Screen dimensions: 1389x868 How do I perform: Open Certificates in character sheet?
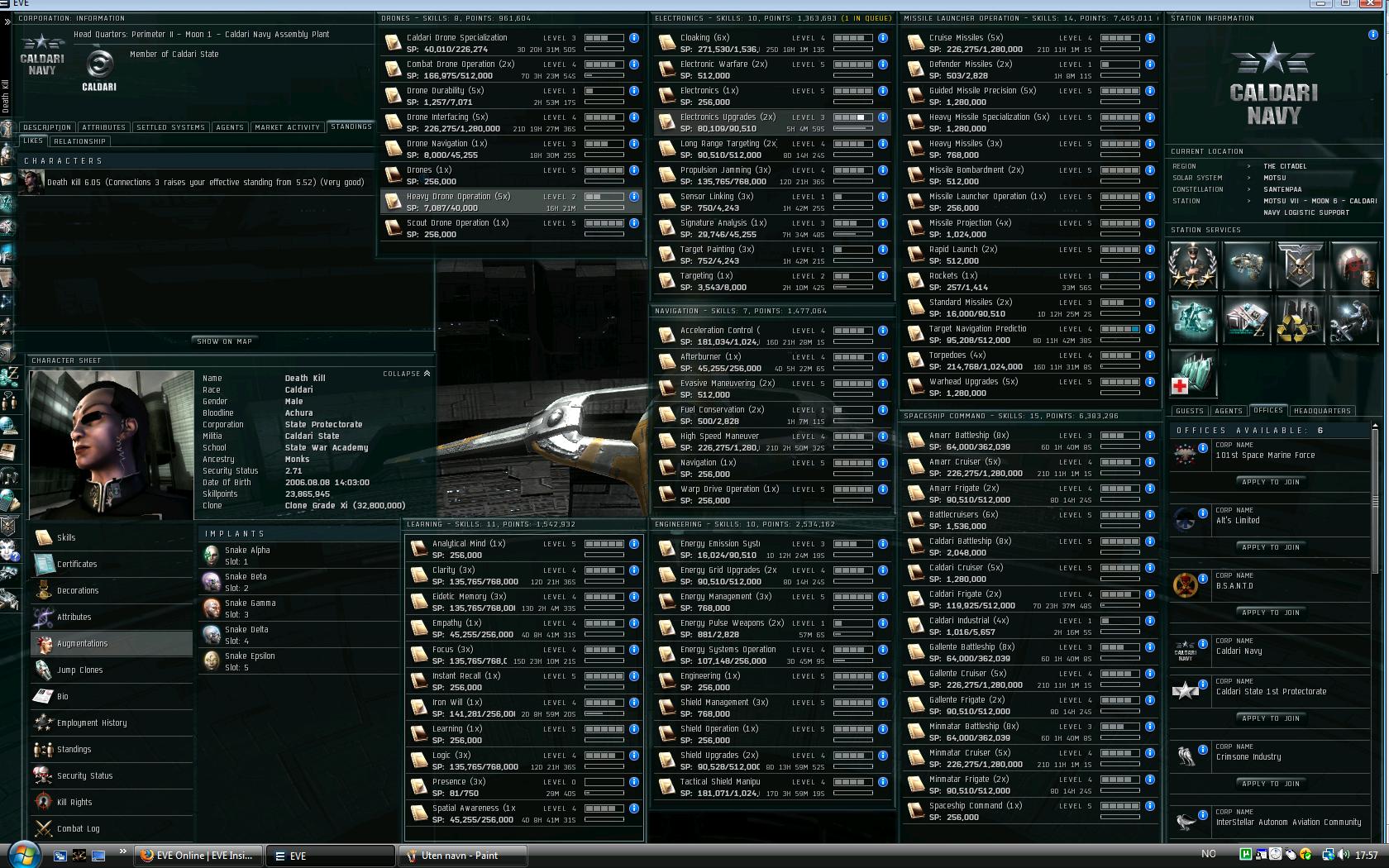point(112,564)
